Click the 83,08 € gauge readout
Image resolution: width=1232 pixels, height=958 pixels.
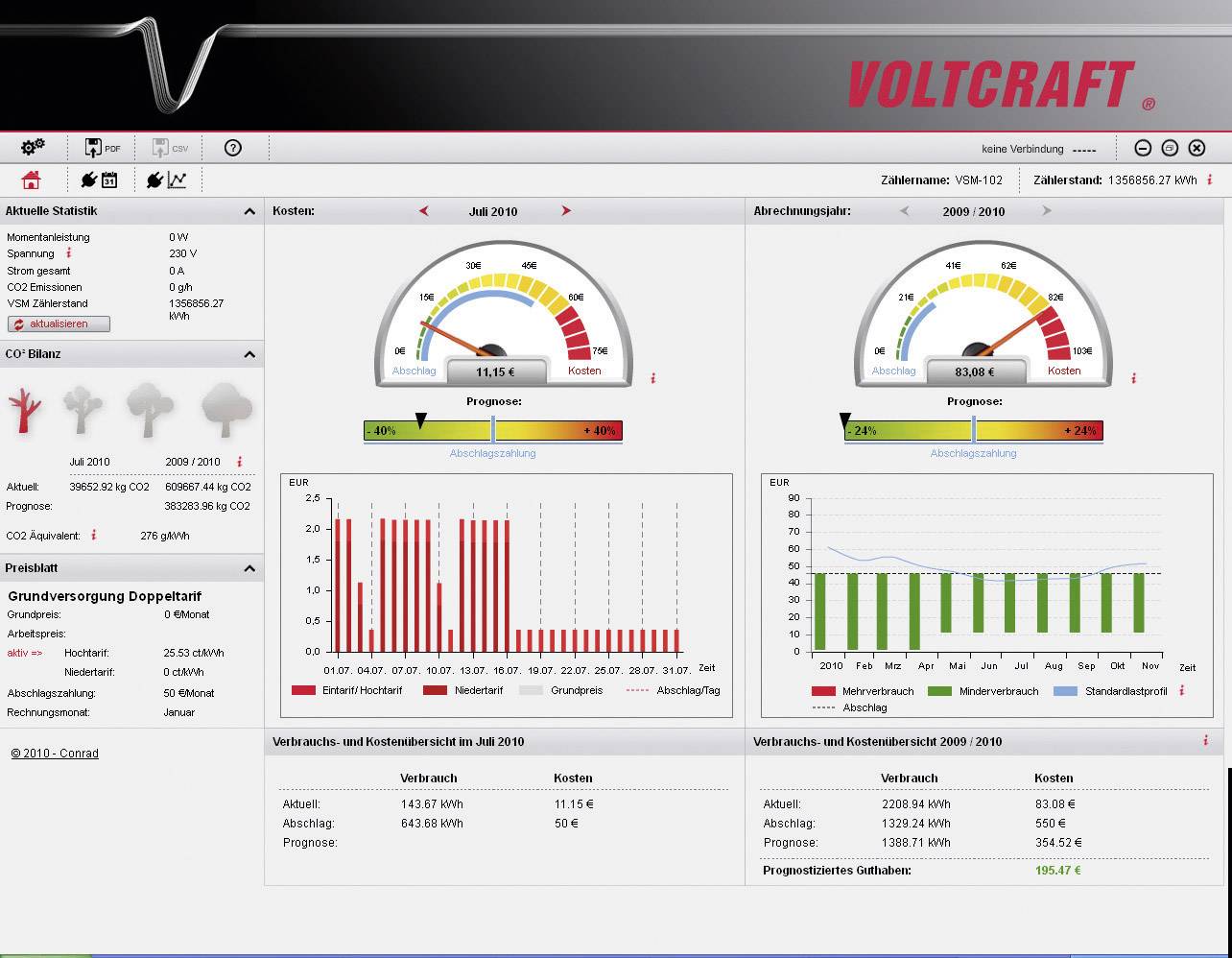(976, 371)
